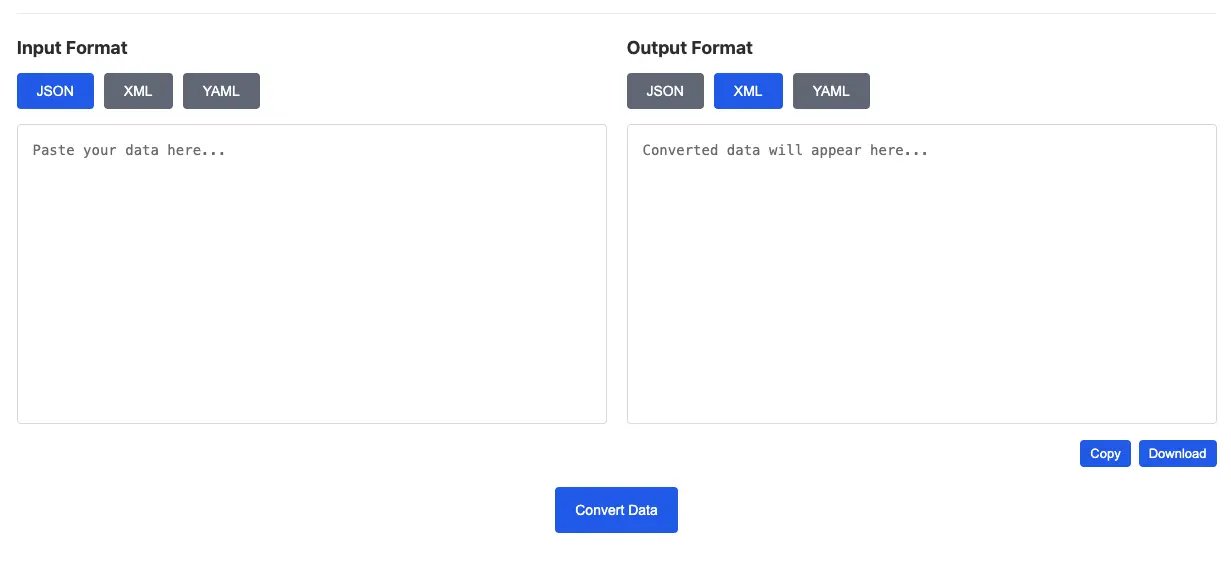Choose YAML as the output format
1231x566 pixels.
[831, 91]
